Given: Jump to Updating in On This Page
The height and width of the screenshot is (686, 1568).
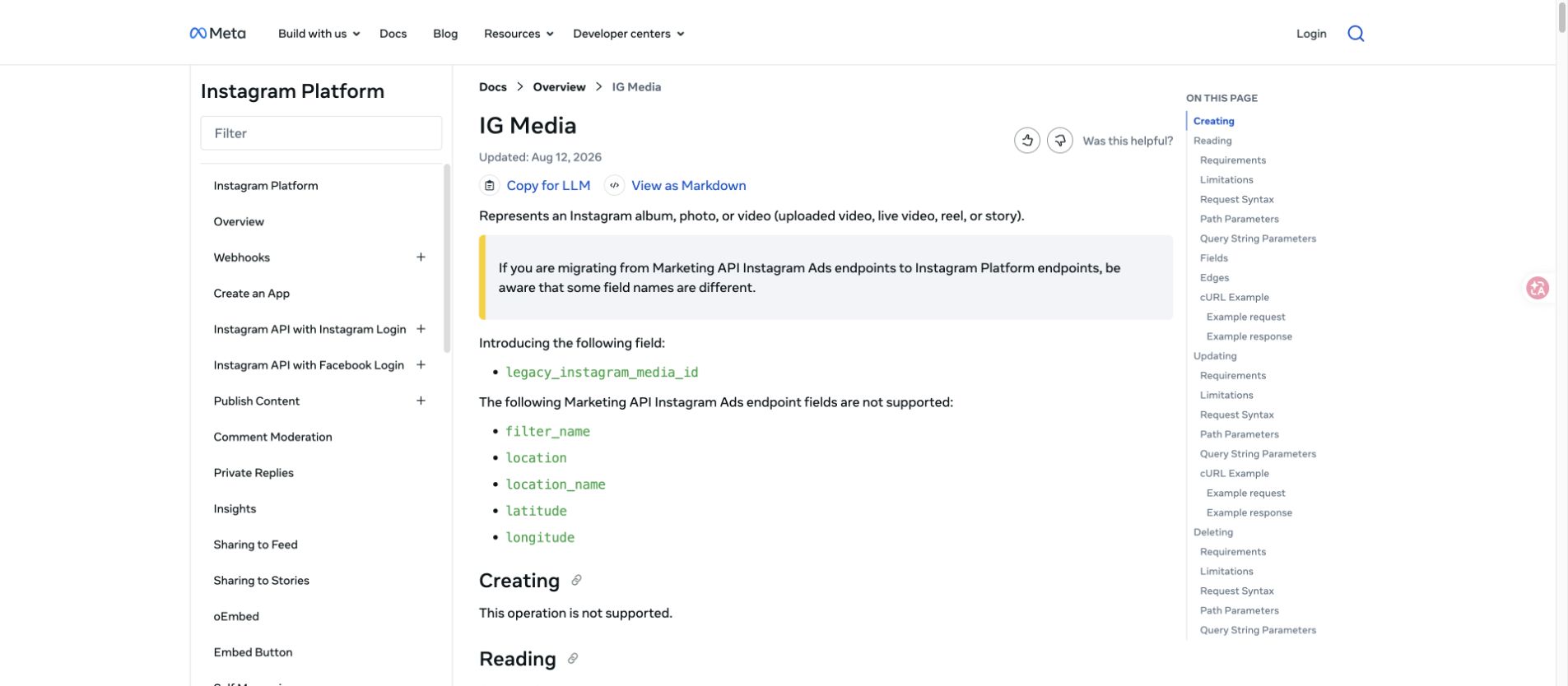Looking at the screenshot, I should coord(1215,355).
